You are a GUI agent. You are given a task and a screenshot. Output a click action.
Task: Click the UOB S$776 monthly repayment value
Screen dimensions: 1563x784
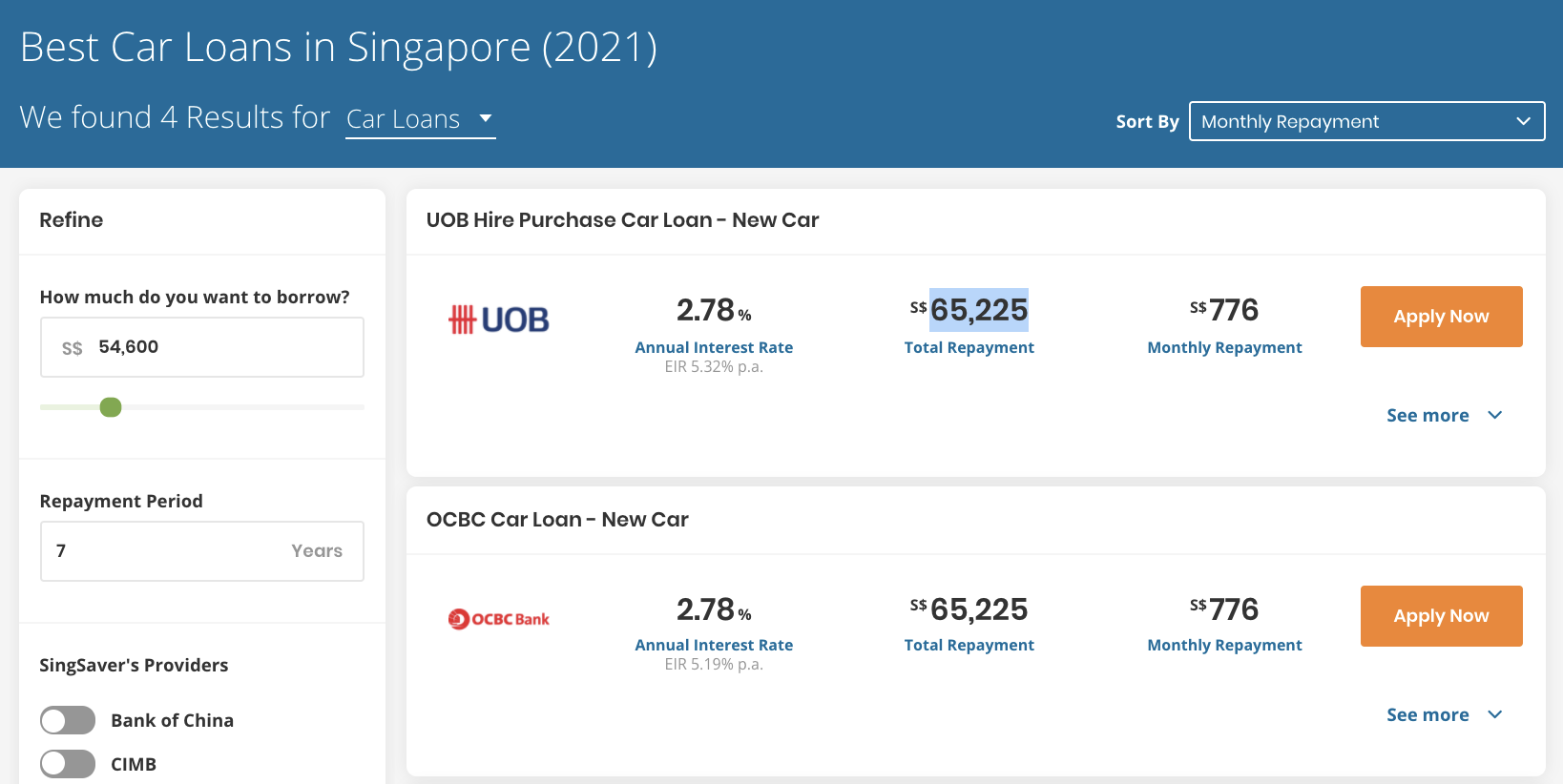(1224, 310)
